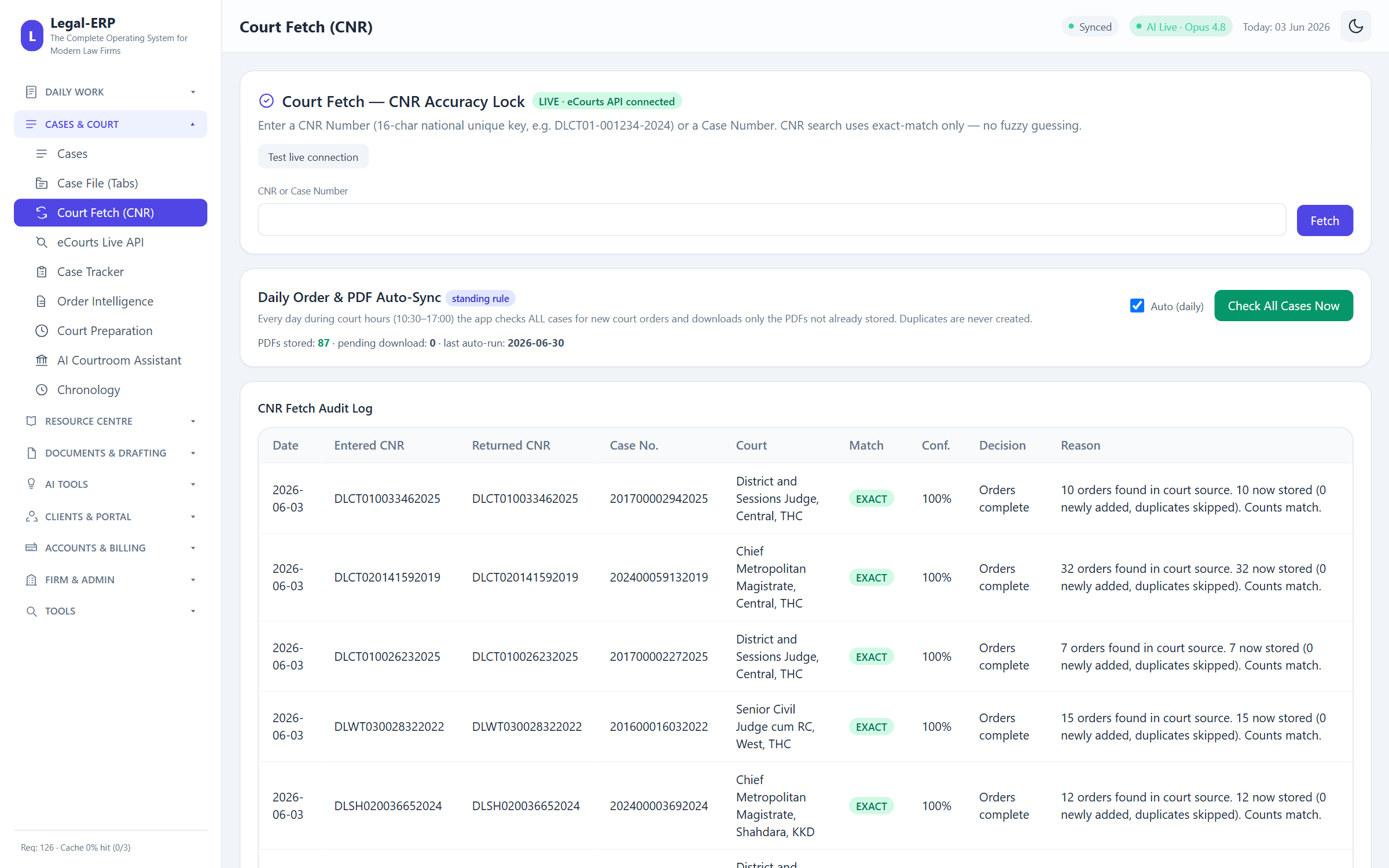Click the Chronology clock icon

point(42,390)
